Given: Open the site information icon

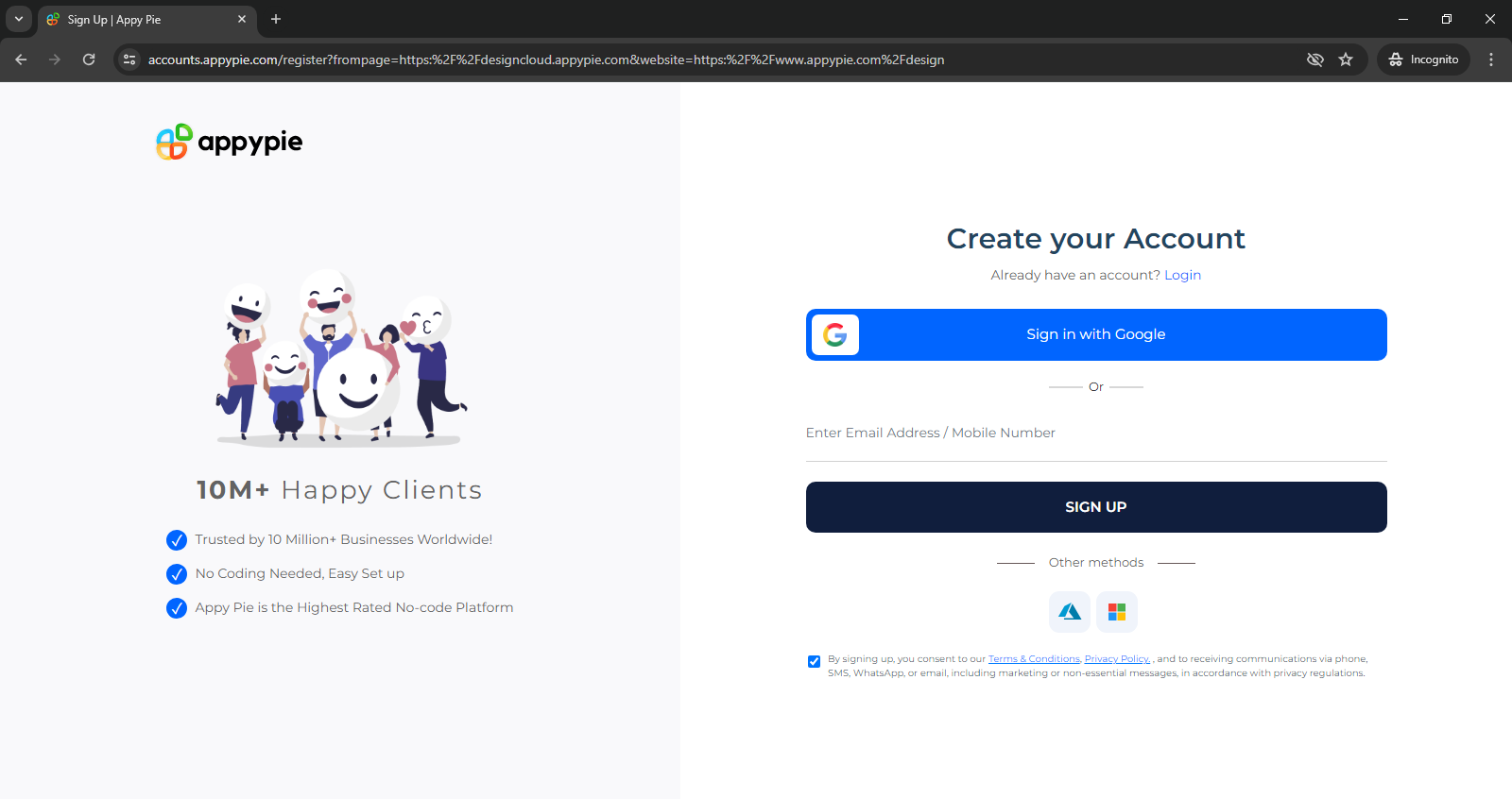Looking at the screenshot, I should [x=129, y=59].
